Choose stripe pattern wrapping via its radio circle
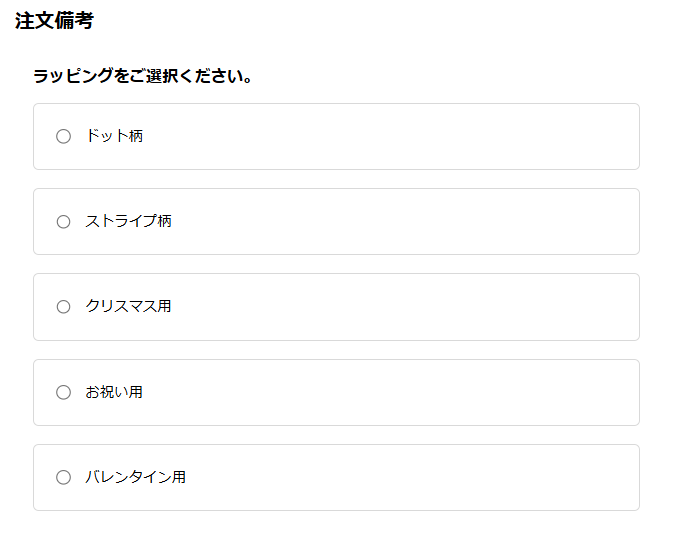677x536 pixels. coord(63,221)
